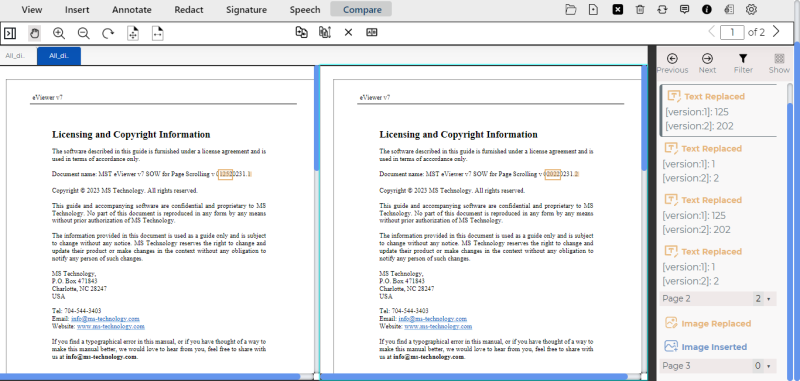Open info@ms-technology.com link in right document
The height and width of the screenshot is (381, 800).
click(433, 318)
